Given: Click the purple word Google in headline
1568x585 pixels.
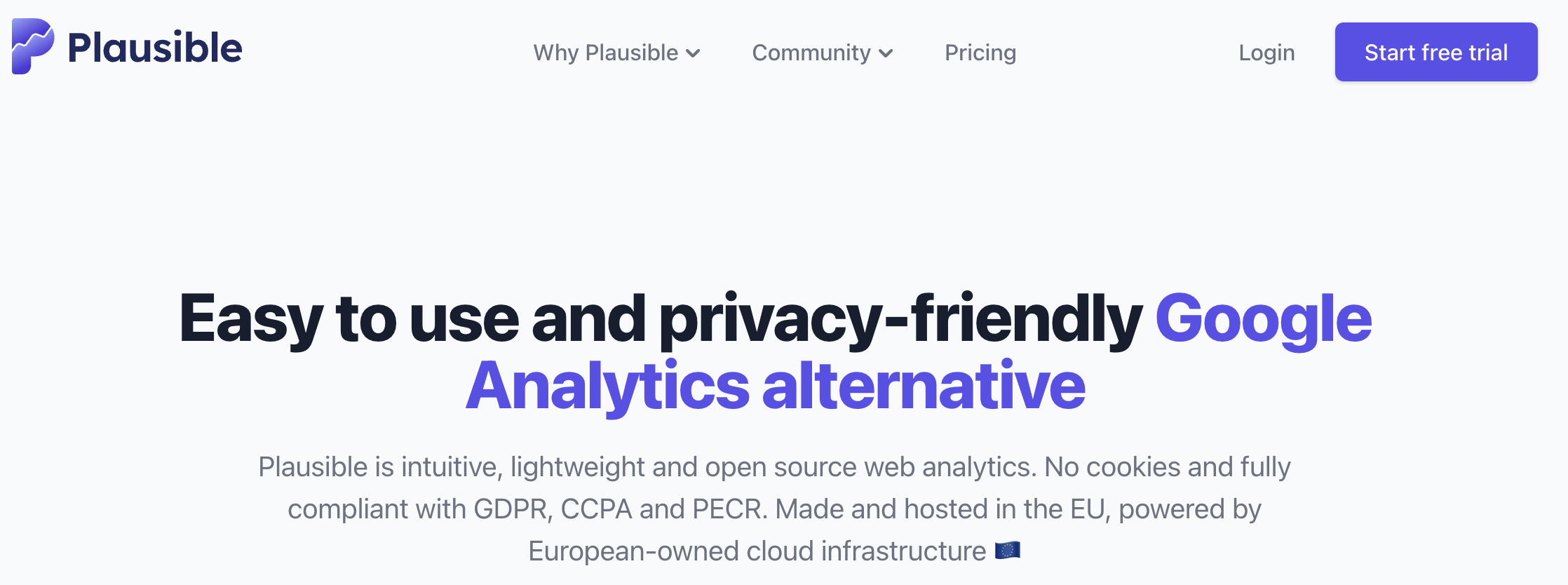Looking at the screenshot, I should pos(1264,318).
